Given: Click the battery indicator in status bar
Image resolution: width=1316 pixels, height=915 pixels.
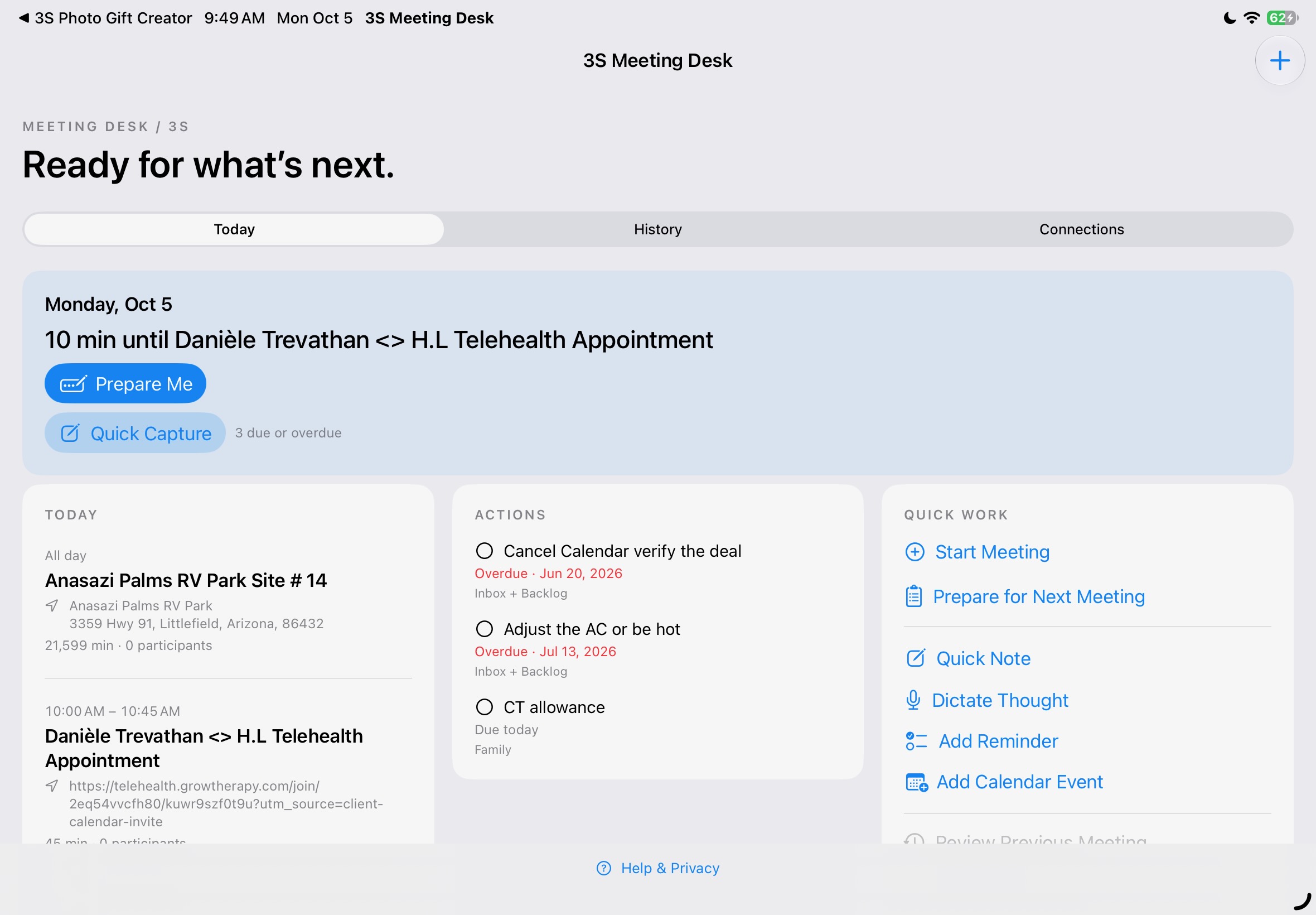Looking at the screenshot, I should pyautogui.click(x=1282, y=18).
